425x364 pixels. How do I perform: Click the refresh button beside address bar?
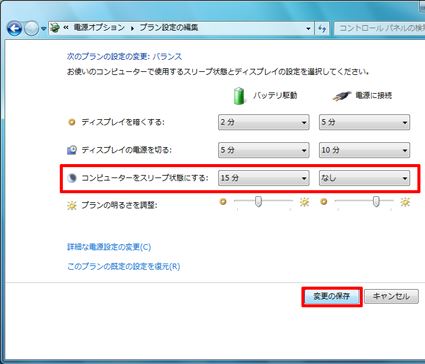click(322, 29)
